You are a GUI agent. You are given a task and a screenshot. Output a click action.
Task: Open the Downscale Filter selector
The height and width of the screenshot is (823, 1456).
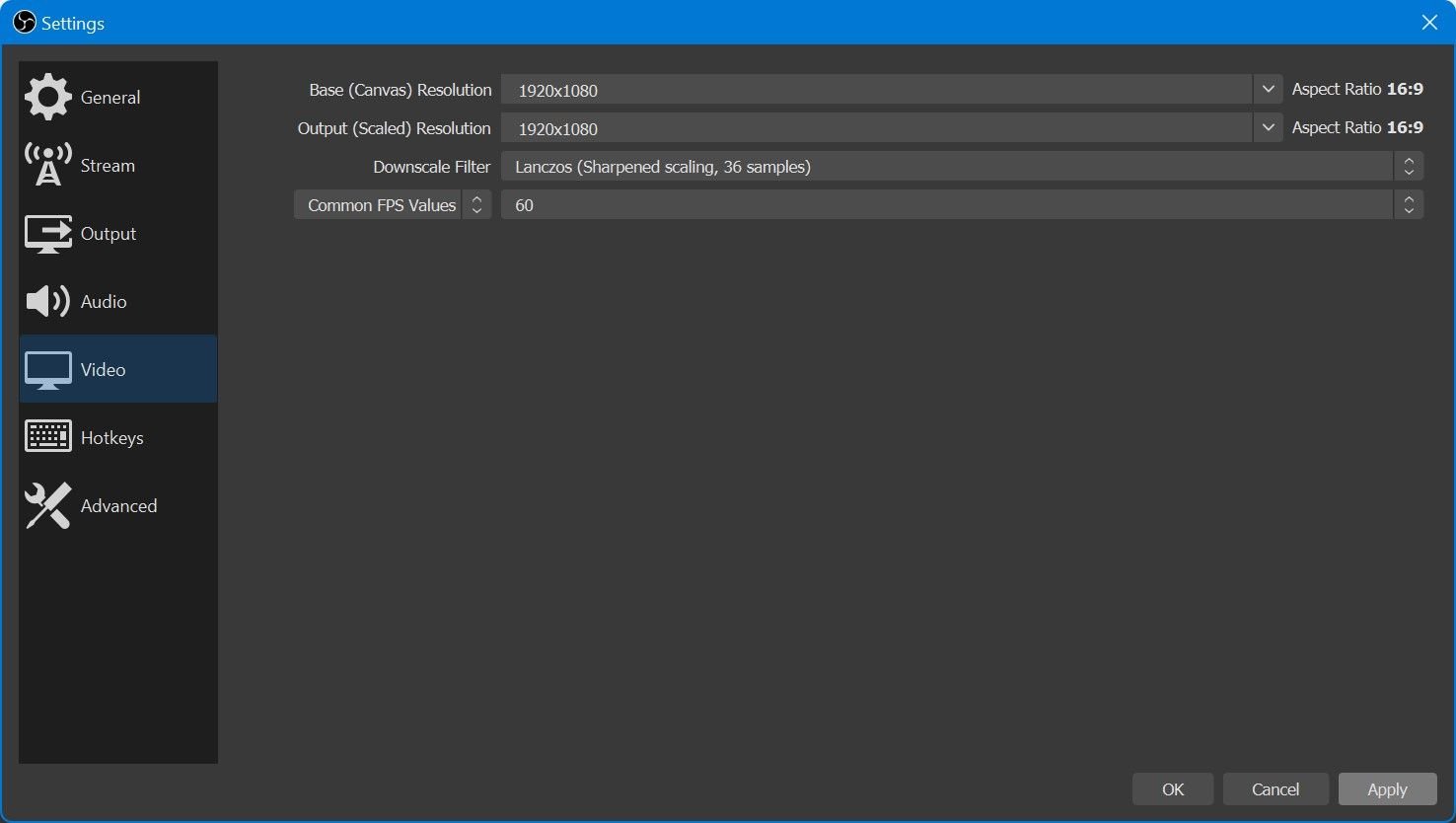pyautogui.click(x=961, y=167)
